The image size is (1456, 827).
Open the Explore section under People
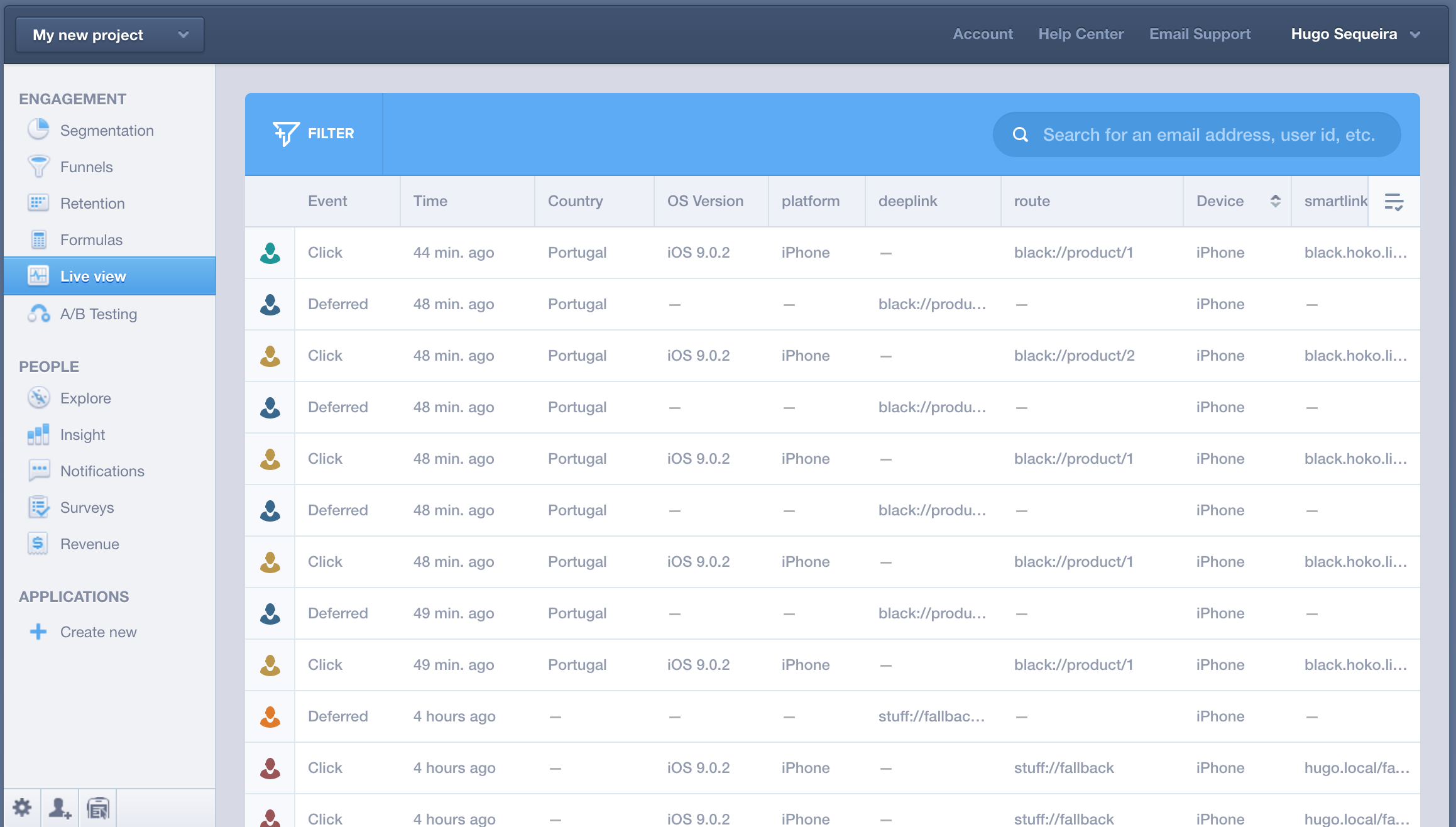coord(85,398)
